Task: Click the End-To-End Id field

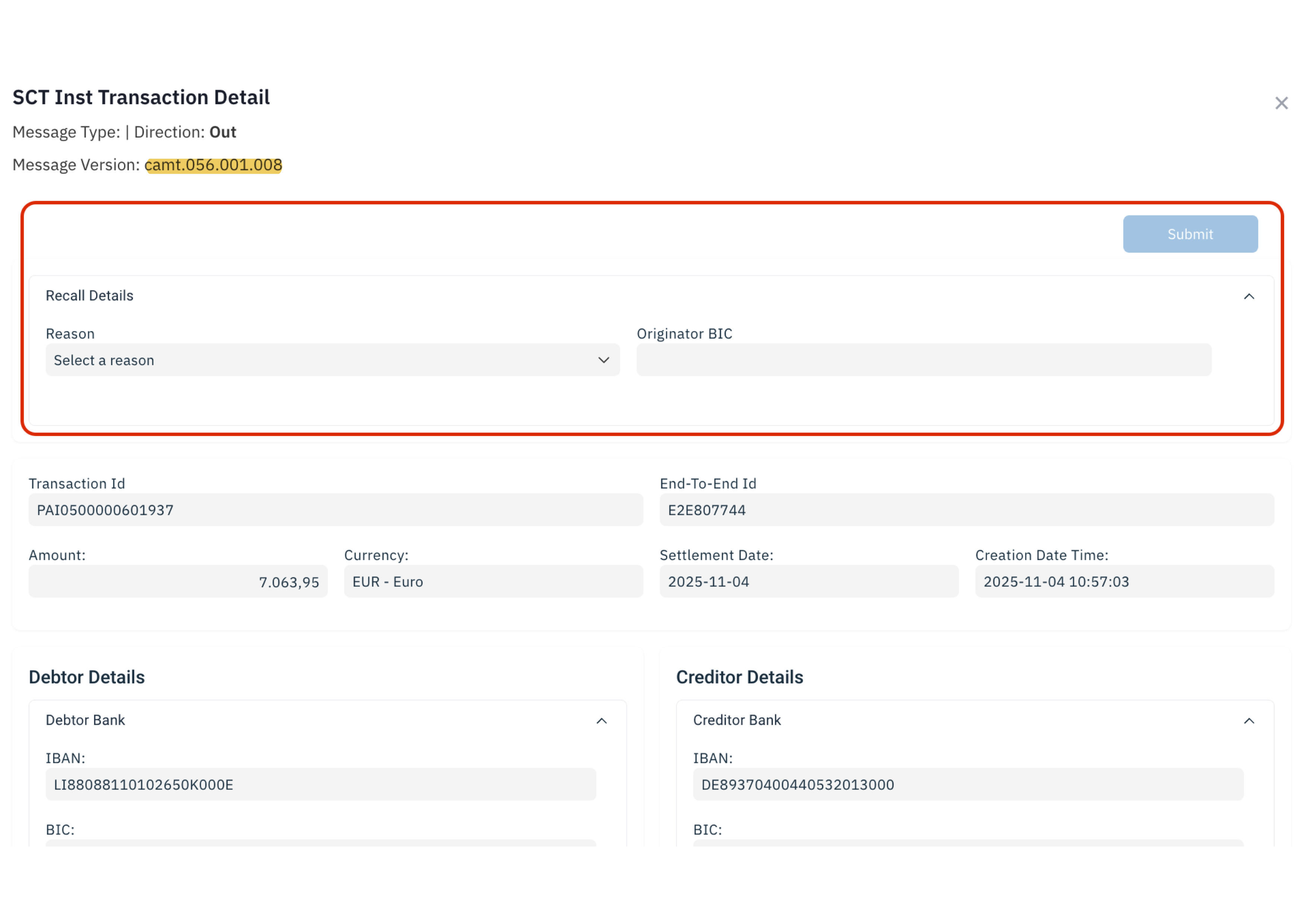Action: click(x=966, y=510)
